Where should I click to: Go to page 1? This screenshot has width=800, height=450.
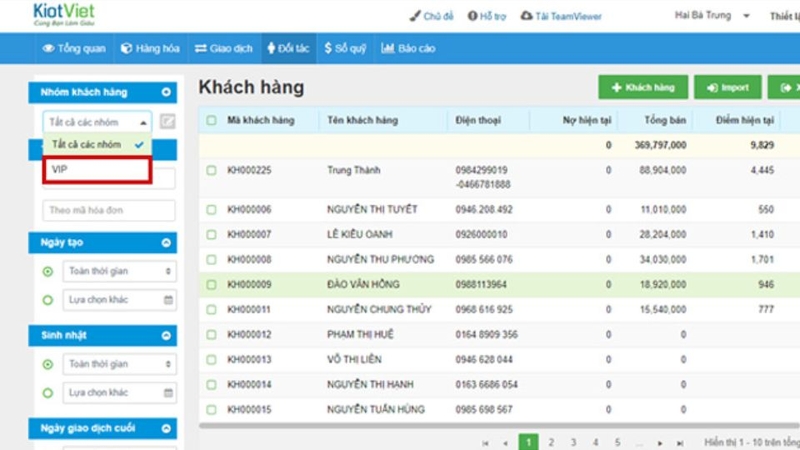(x=529, y=442)
